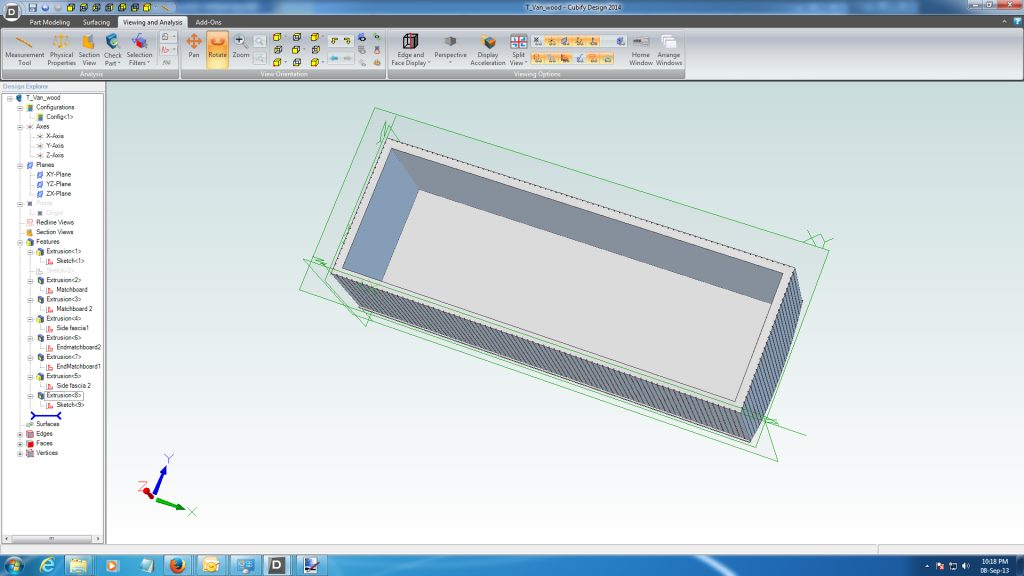The height and width of the screenshot is (576, 1024).
Task: Enable Display Acceleration
Action: click(x=488, y=48)
